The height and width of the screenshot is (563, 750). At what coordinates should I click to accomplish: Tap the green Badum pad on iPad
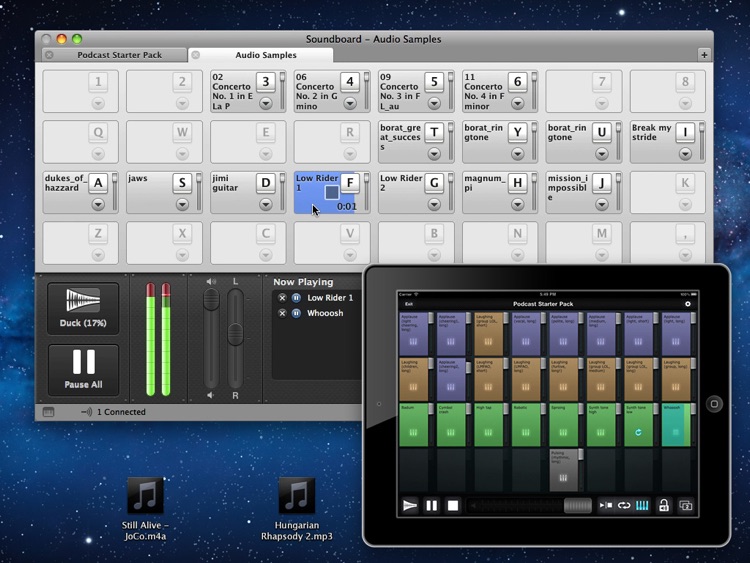point(413,425)
